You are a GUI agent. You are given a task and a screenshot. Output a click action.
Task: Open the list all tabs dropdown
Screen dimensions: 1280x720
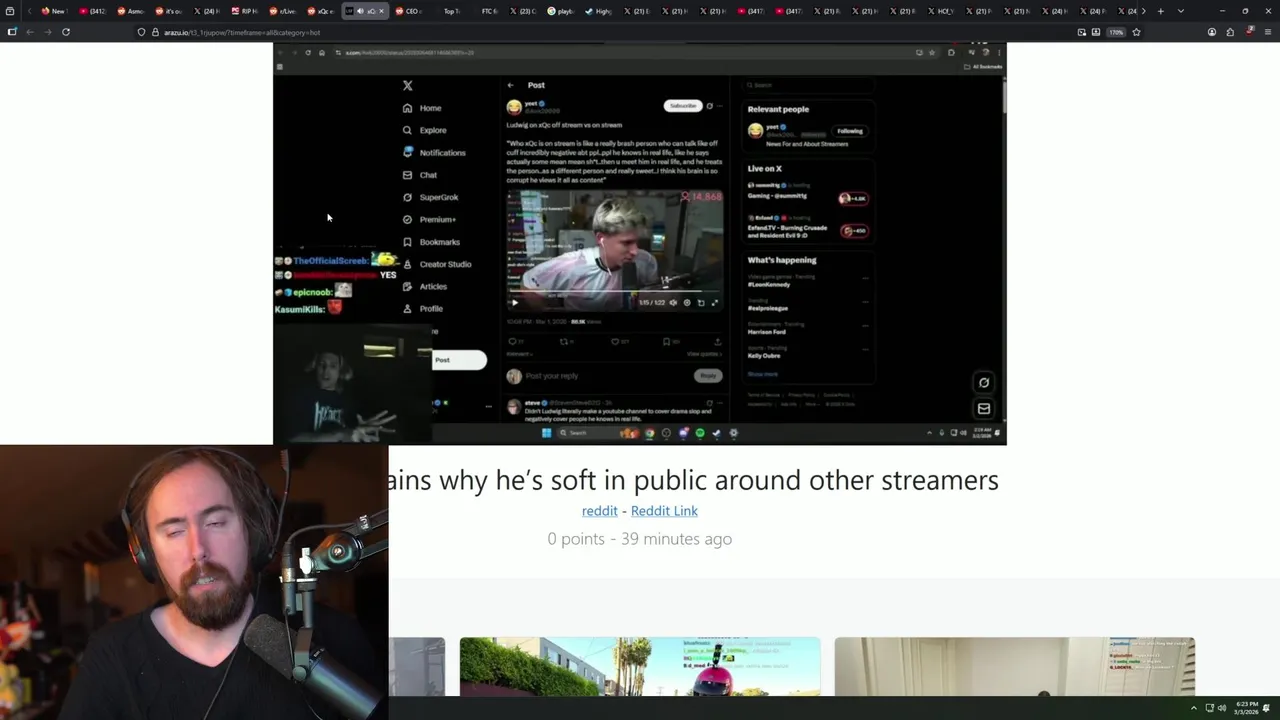coord(1181,11)
